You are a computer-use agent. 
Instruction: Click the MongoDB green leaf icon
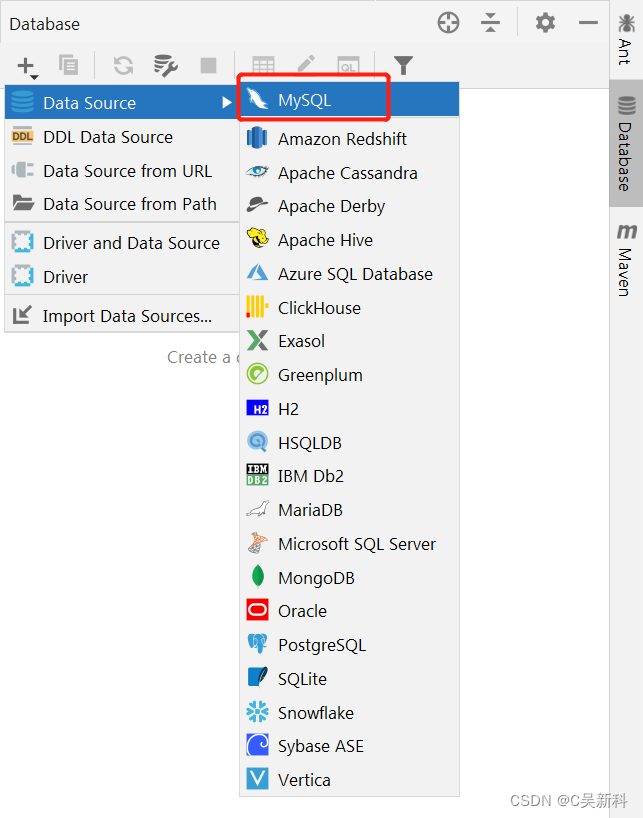click(258, 576)
